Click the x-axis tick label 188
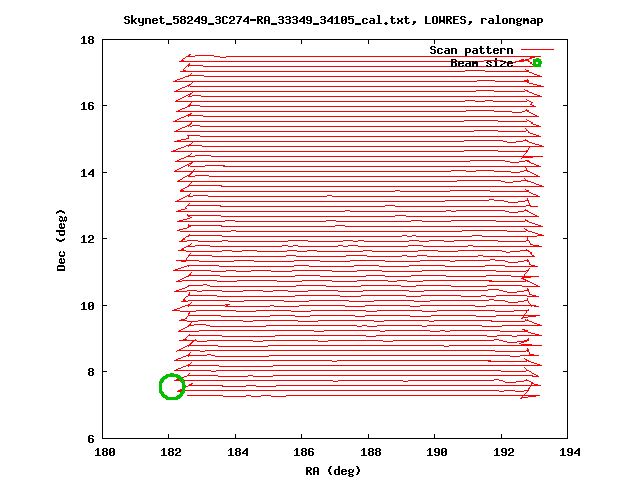Viewport: 640px width, 480px height. [x=371, y=452]
